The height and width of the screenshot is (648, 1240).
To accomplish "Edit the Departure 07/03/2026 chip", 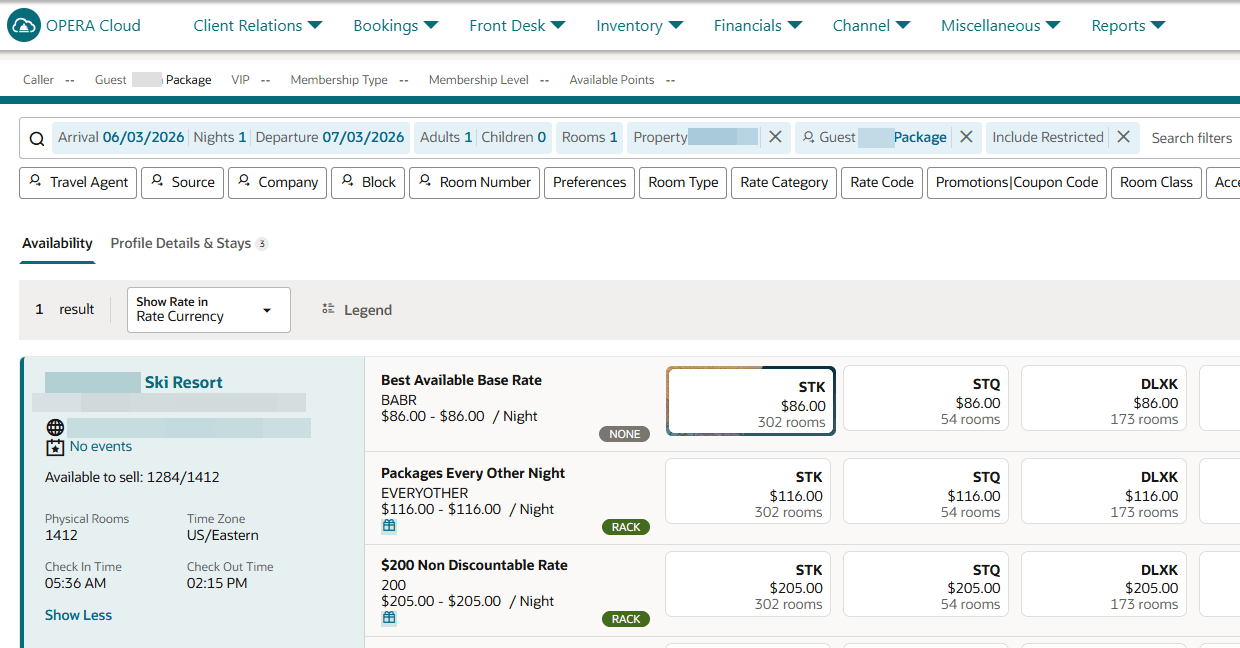I will click(330, 137).
